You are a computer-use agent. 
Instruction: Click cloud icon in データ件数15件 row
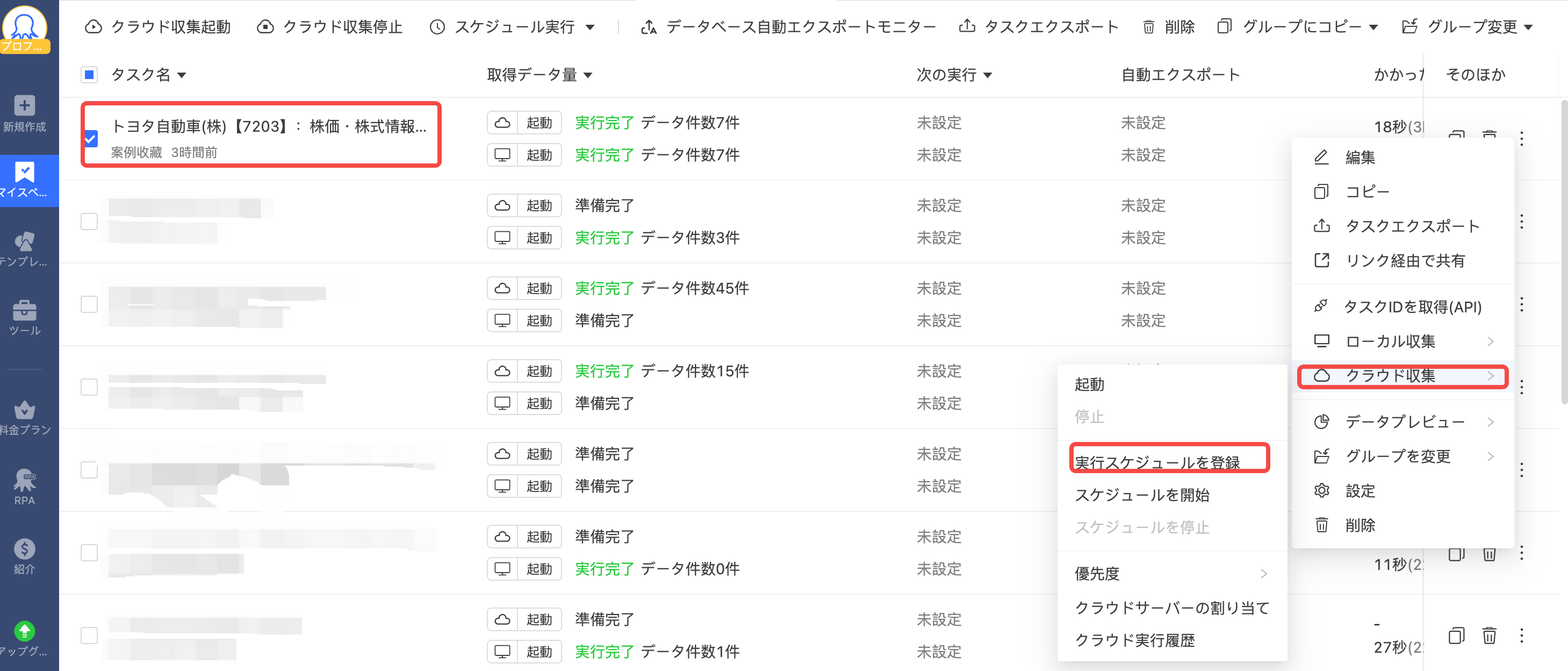pyautogui.click(x=502, y=372)
